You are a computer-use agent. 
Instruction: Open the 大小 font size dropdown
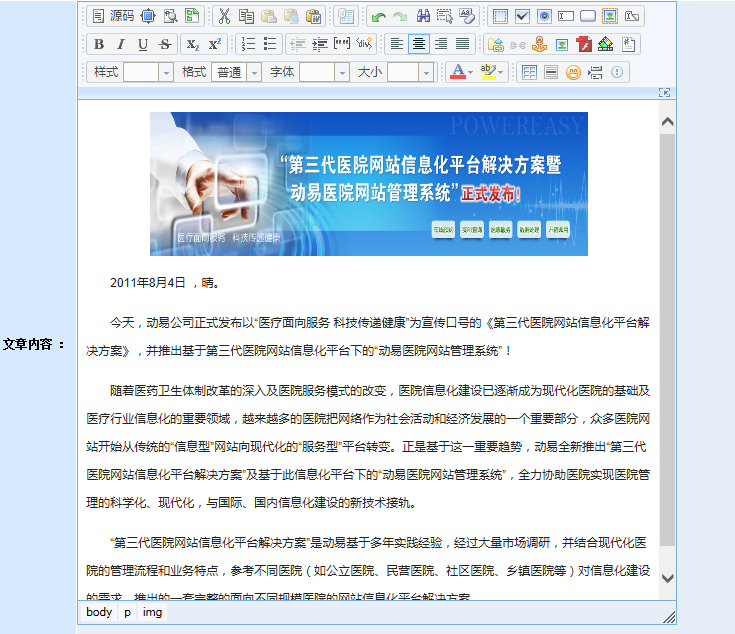coord(426,72)
